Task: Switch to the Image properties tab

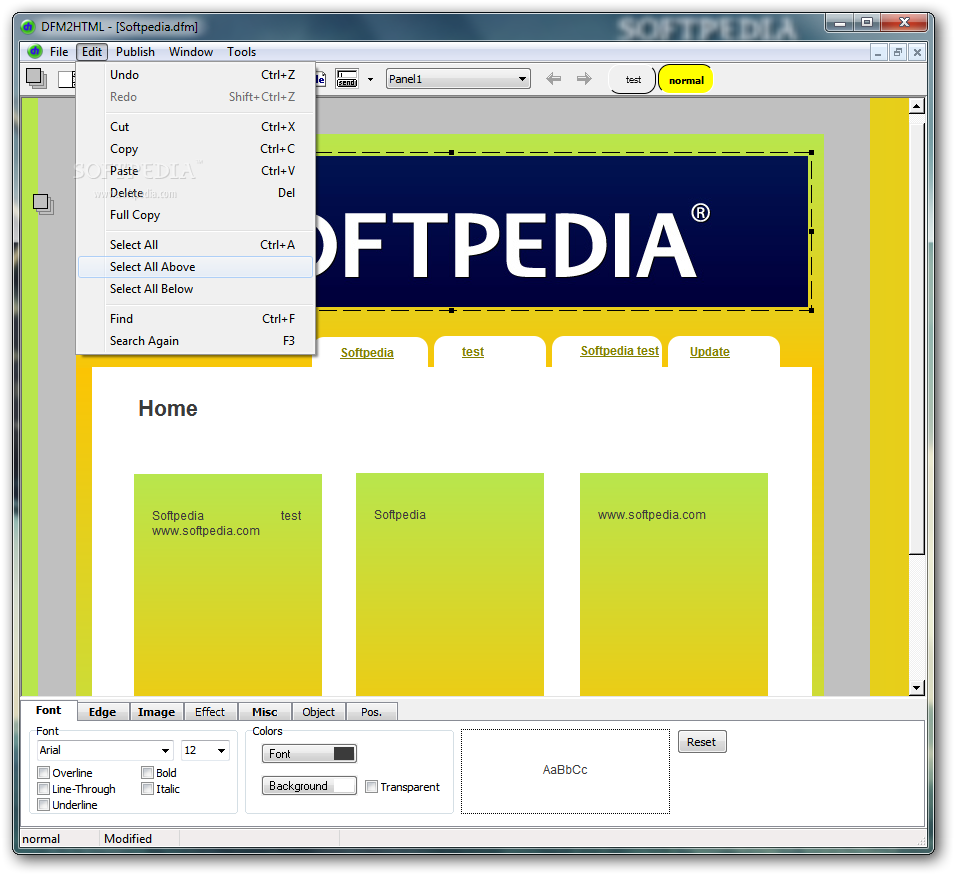Action: pyautogui.click(x=156, y=712)
